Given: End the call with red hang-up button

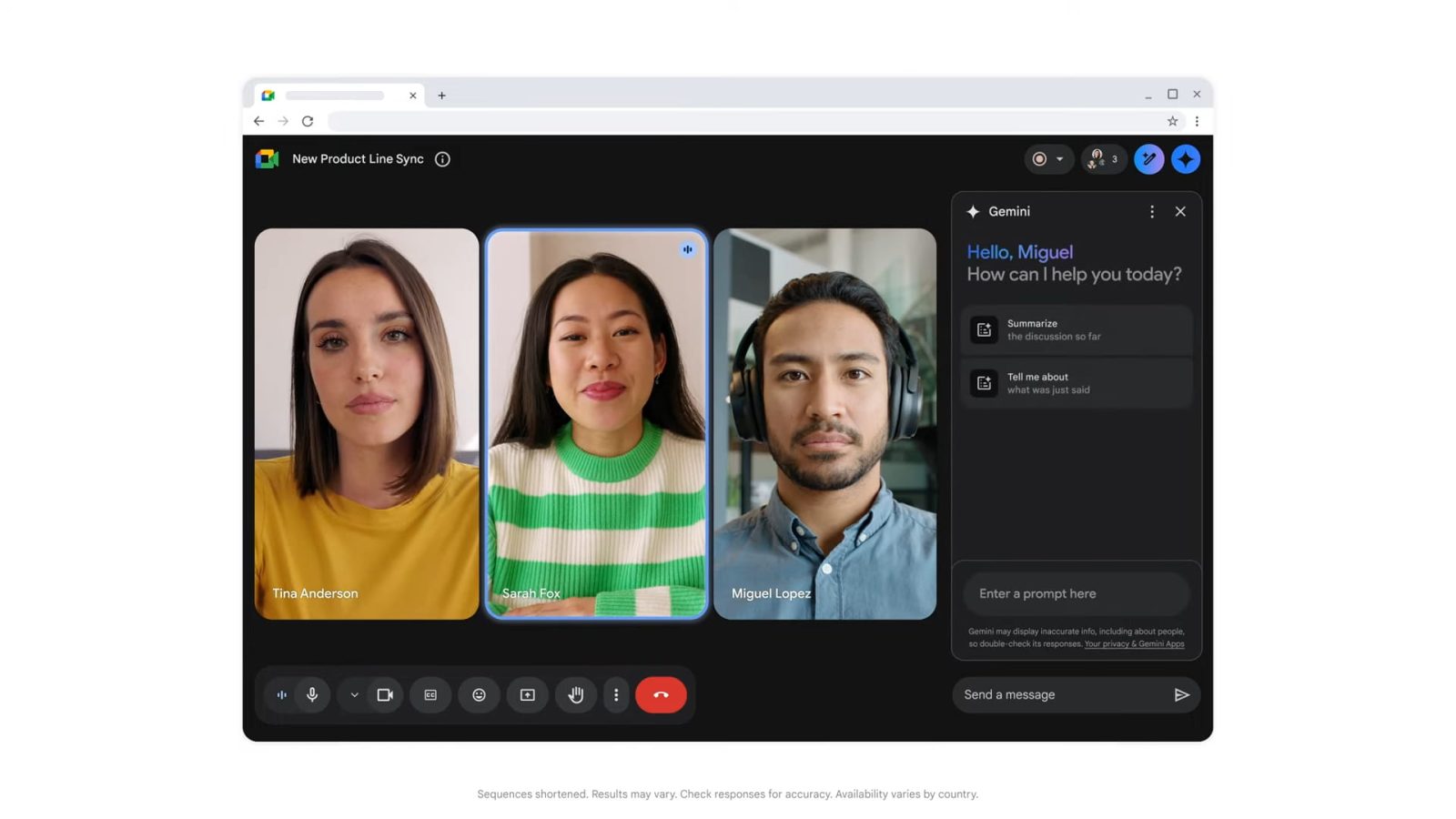Looking at the screenshot, I should (661, 695).
